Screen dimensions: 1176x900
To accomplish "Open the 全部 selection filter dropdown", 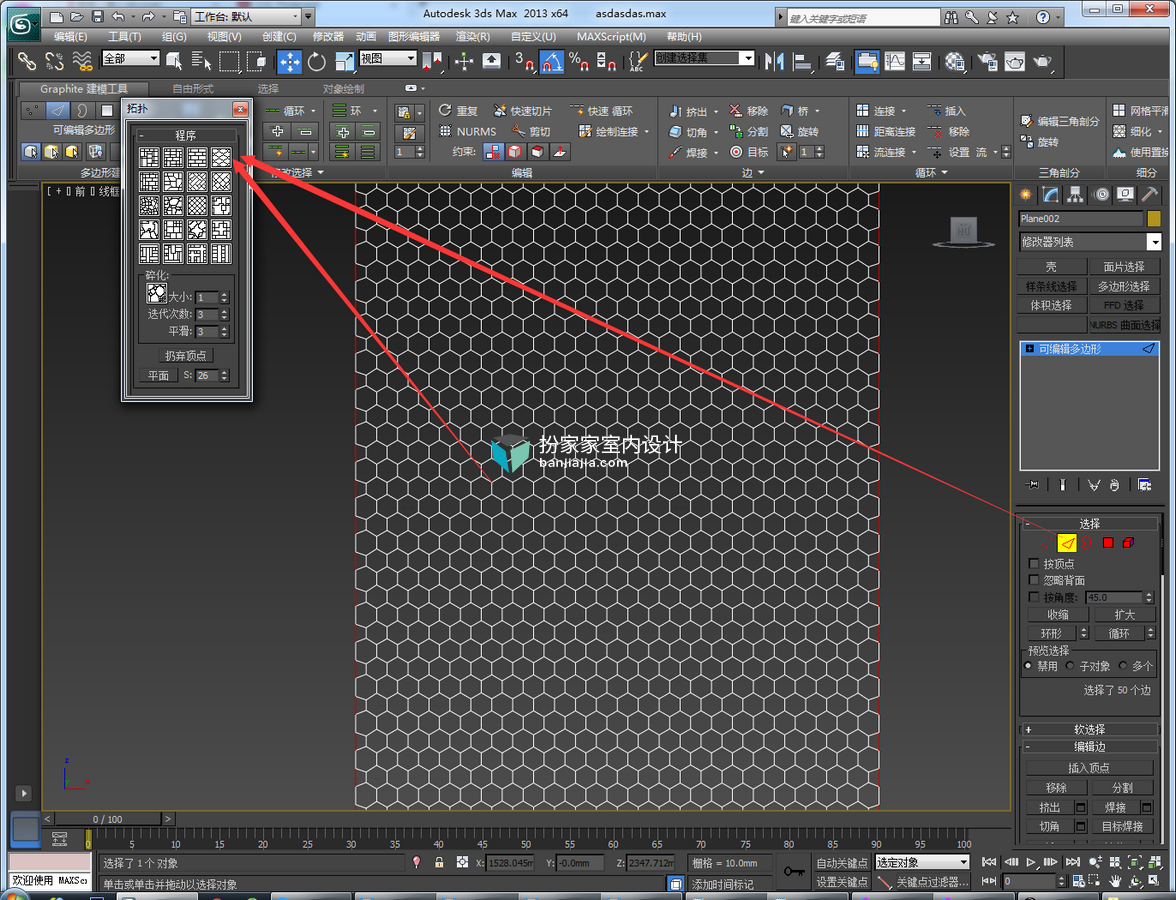I will (131, 58).
